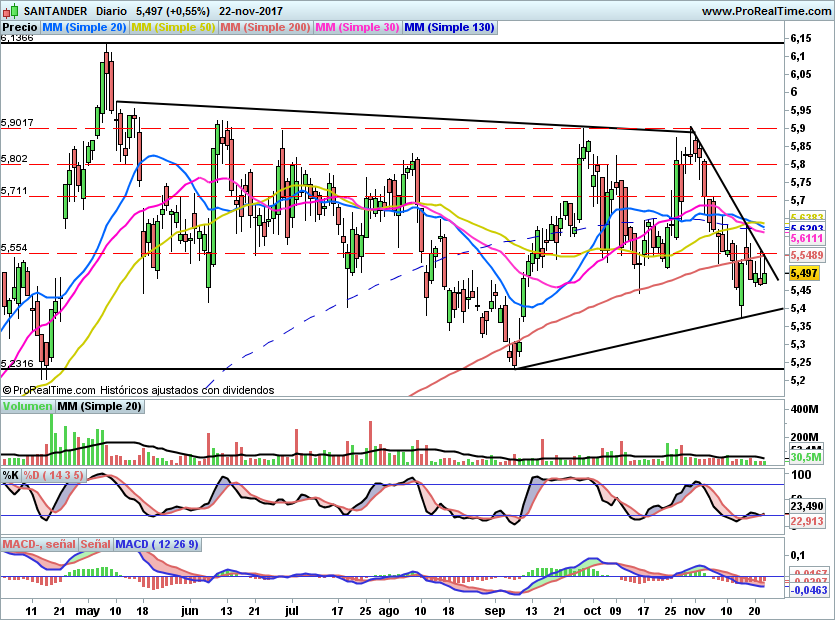Select the MM (Simple 130) label
Image resolution: width=835 pixels, height=620 pixels.
click(x=449, y=27)
